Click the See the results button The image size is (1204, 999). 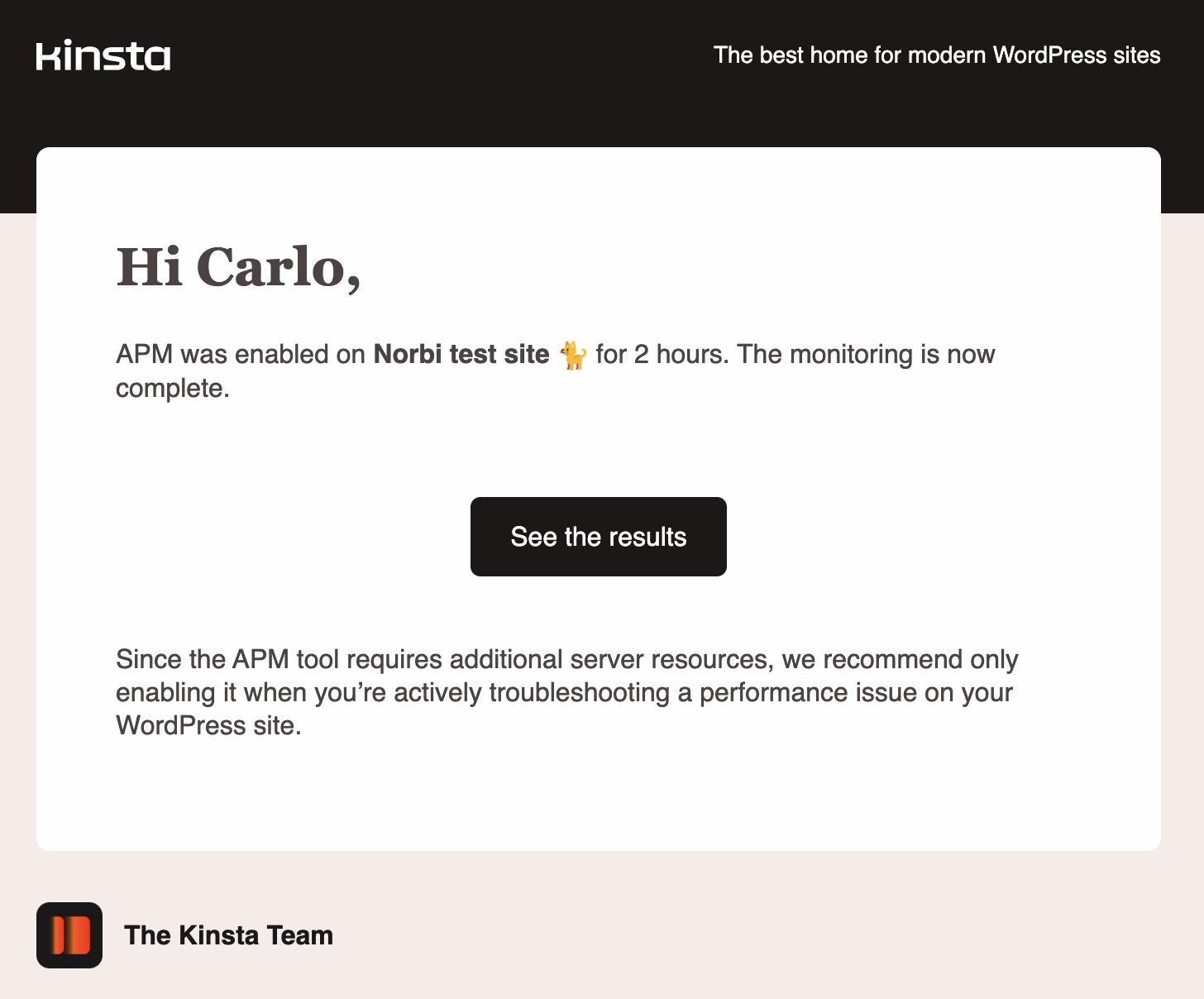pos(598,536)
